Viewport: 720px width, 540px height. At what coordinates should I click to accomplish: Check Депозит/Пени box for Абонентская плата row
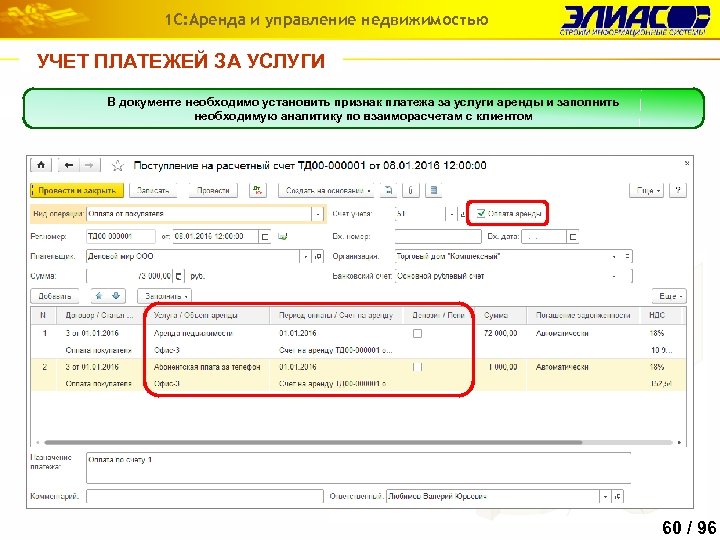(x=417, y=367)
